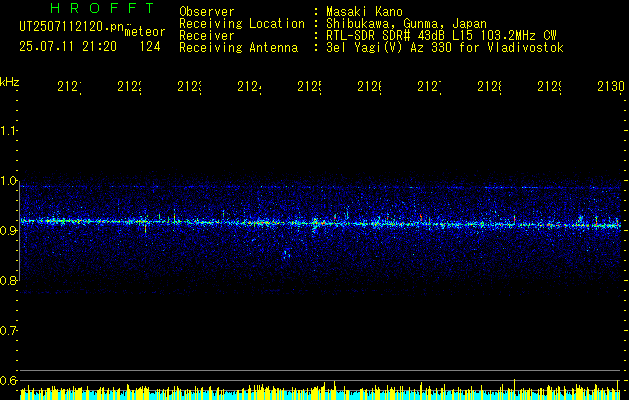629x400 pixels.
Task: Click the "Receiving Location" label
Action: tap(242, 24)
